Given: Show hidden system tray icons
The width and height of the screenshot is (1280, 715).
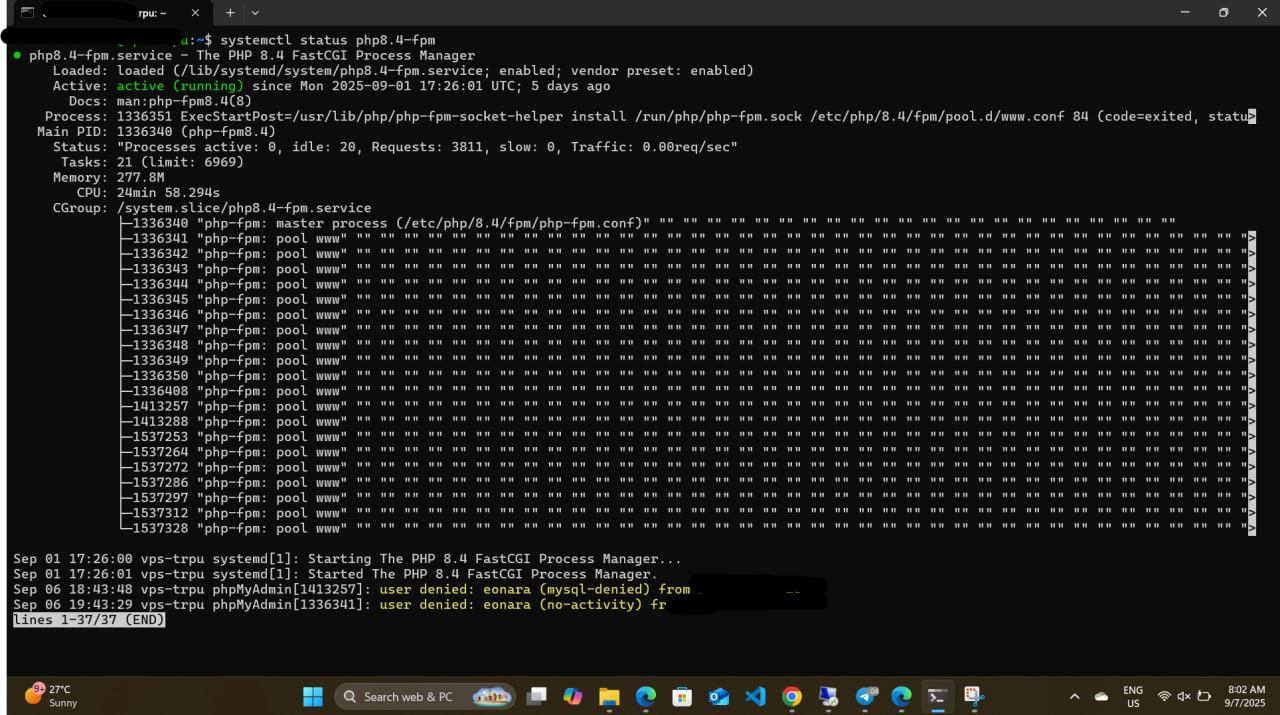Looking at the screenshot, I should click(x=1074, y=696).
